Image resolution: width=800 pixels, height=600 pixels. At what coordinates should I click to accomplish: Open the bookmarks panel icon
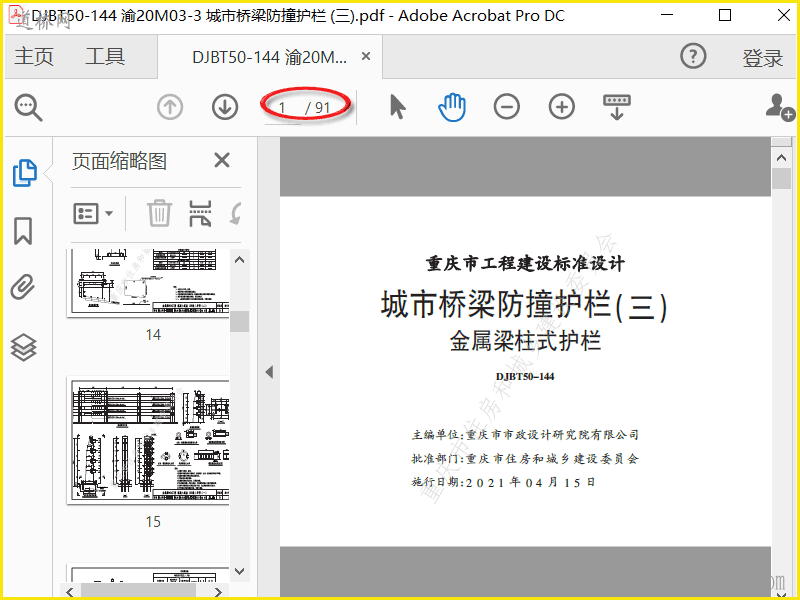pos(23,231)
